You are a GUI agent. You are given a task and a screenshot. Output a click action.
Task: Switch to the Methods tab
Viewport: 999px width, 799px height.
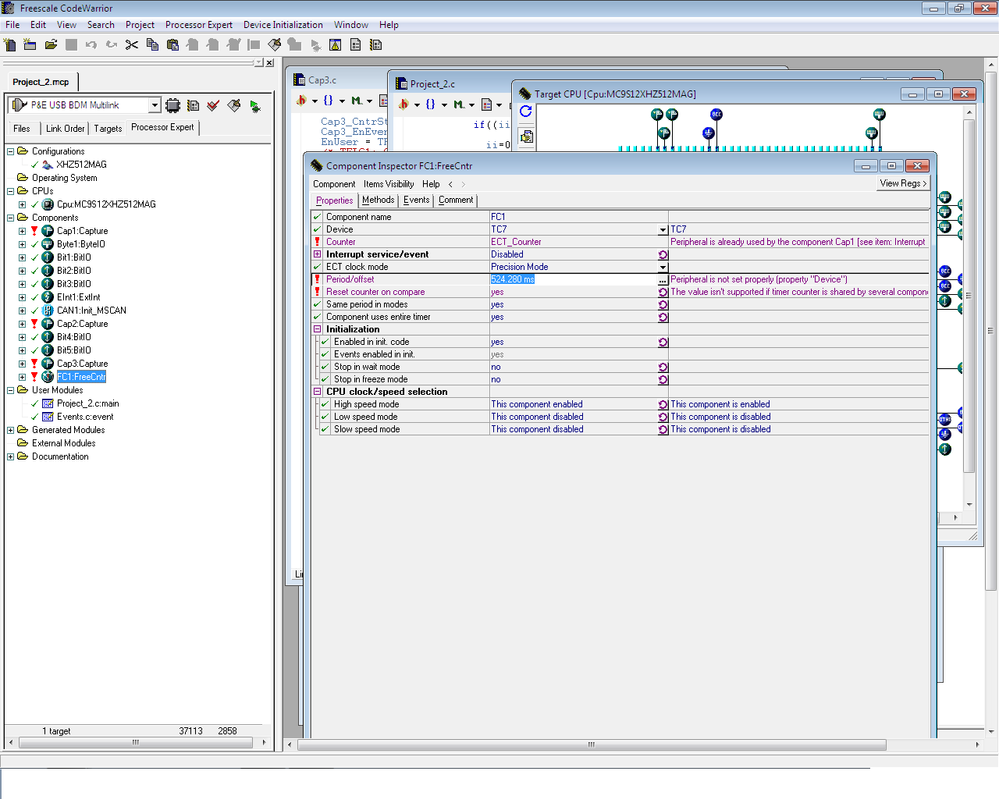pyautogui.click(x=378, y=200)
